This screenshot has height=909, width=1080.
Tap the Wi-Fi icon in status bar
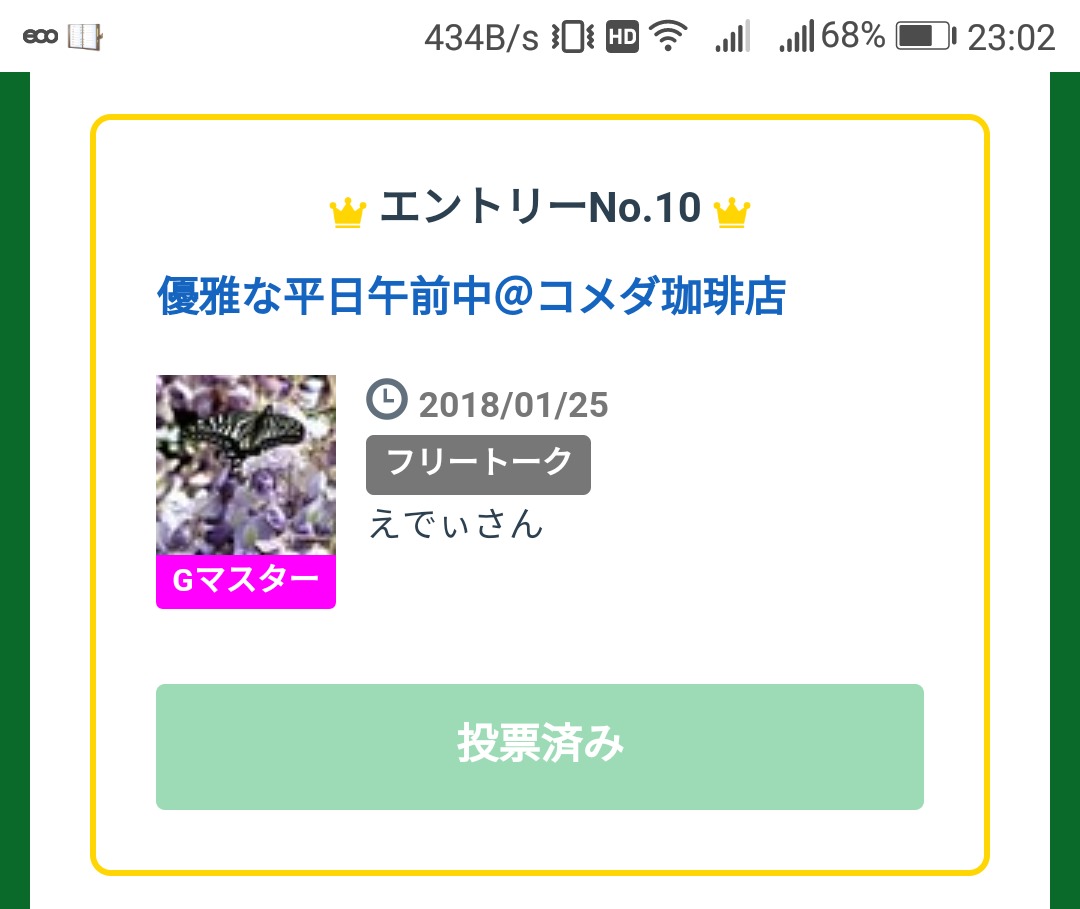pyautogui.click(x=667, y=38)
